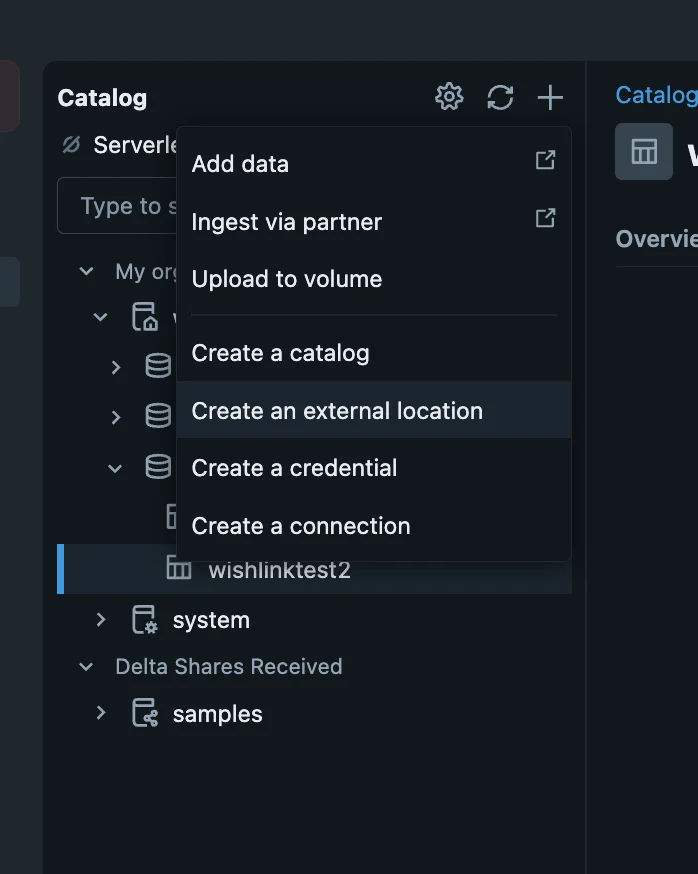The image size is (698, 874).
Task: Expand the samples catalog node
Action: [101, 714]
